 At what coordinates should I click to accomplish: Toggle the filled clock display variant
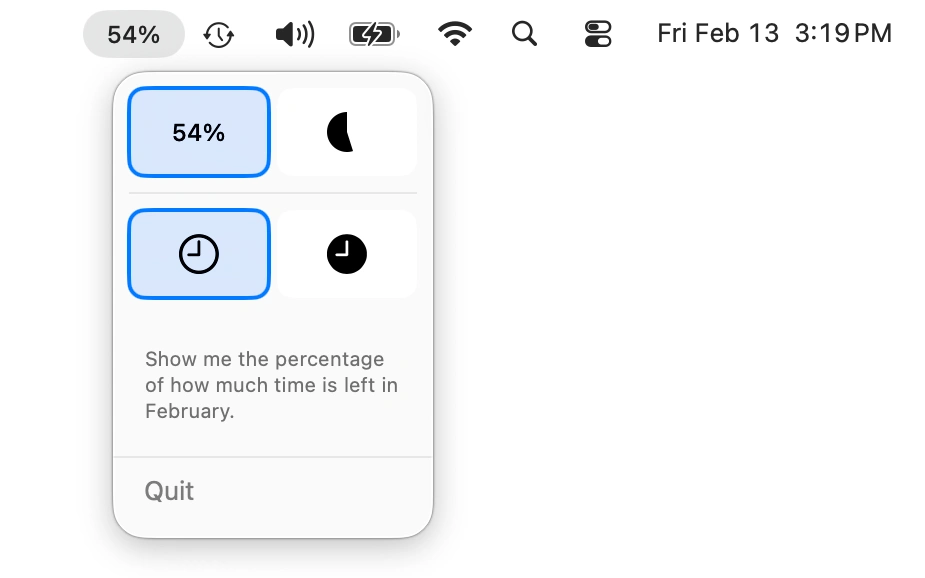346,253
